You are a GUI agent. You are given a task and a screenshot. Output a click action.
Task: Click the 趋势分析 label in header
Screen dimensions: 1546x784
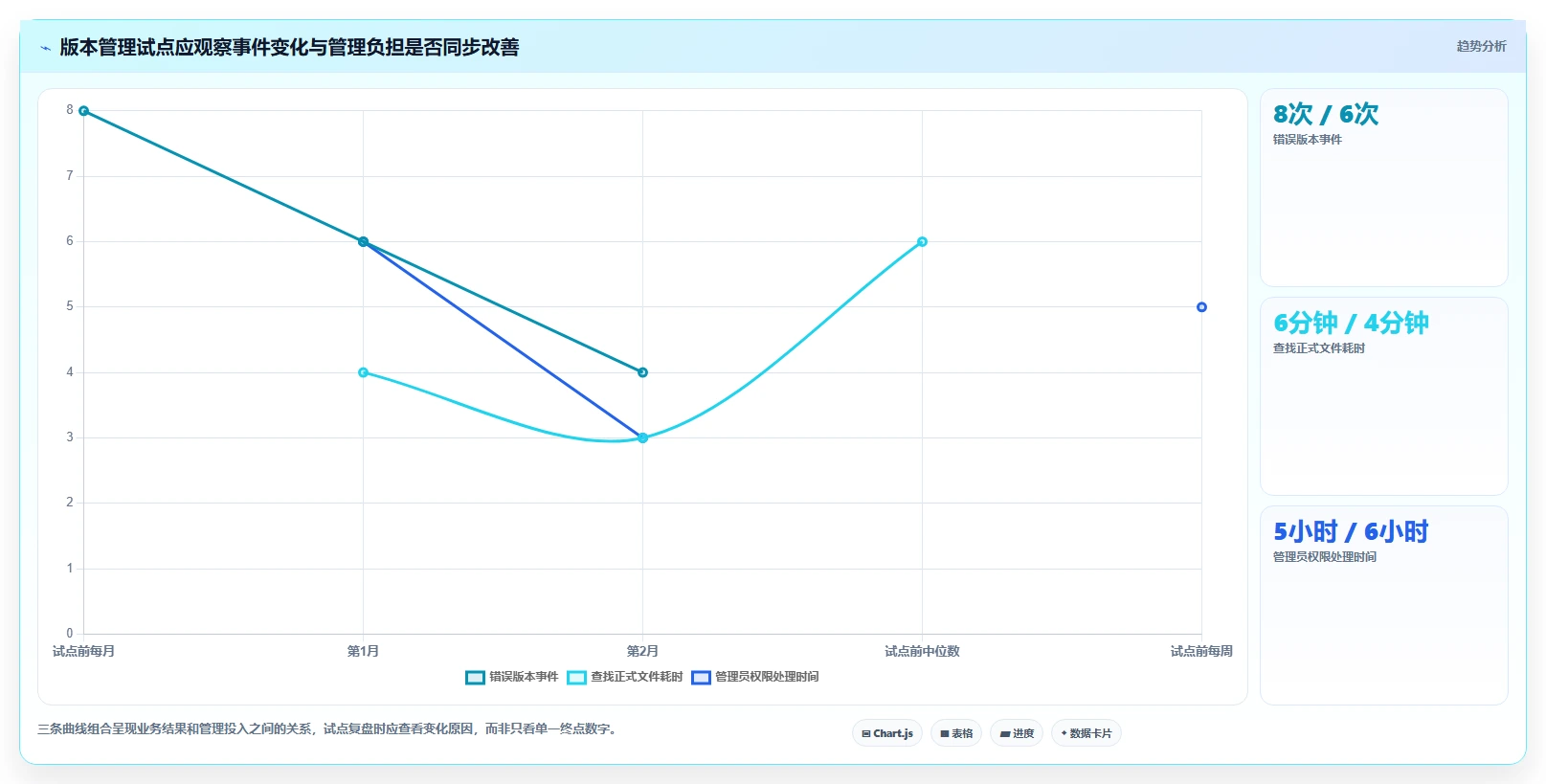click(x=1481, y=46)
